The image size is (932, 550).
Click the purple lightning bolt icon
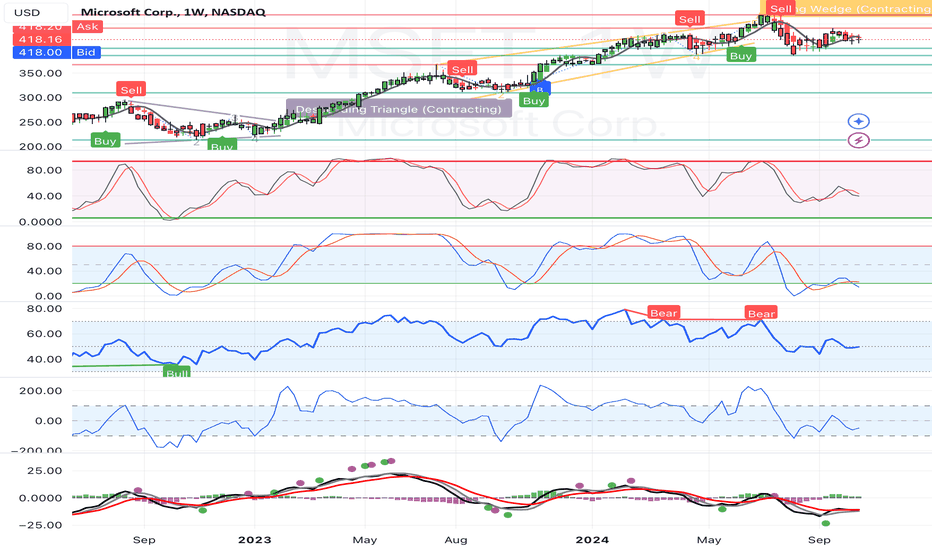point(858,140)
